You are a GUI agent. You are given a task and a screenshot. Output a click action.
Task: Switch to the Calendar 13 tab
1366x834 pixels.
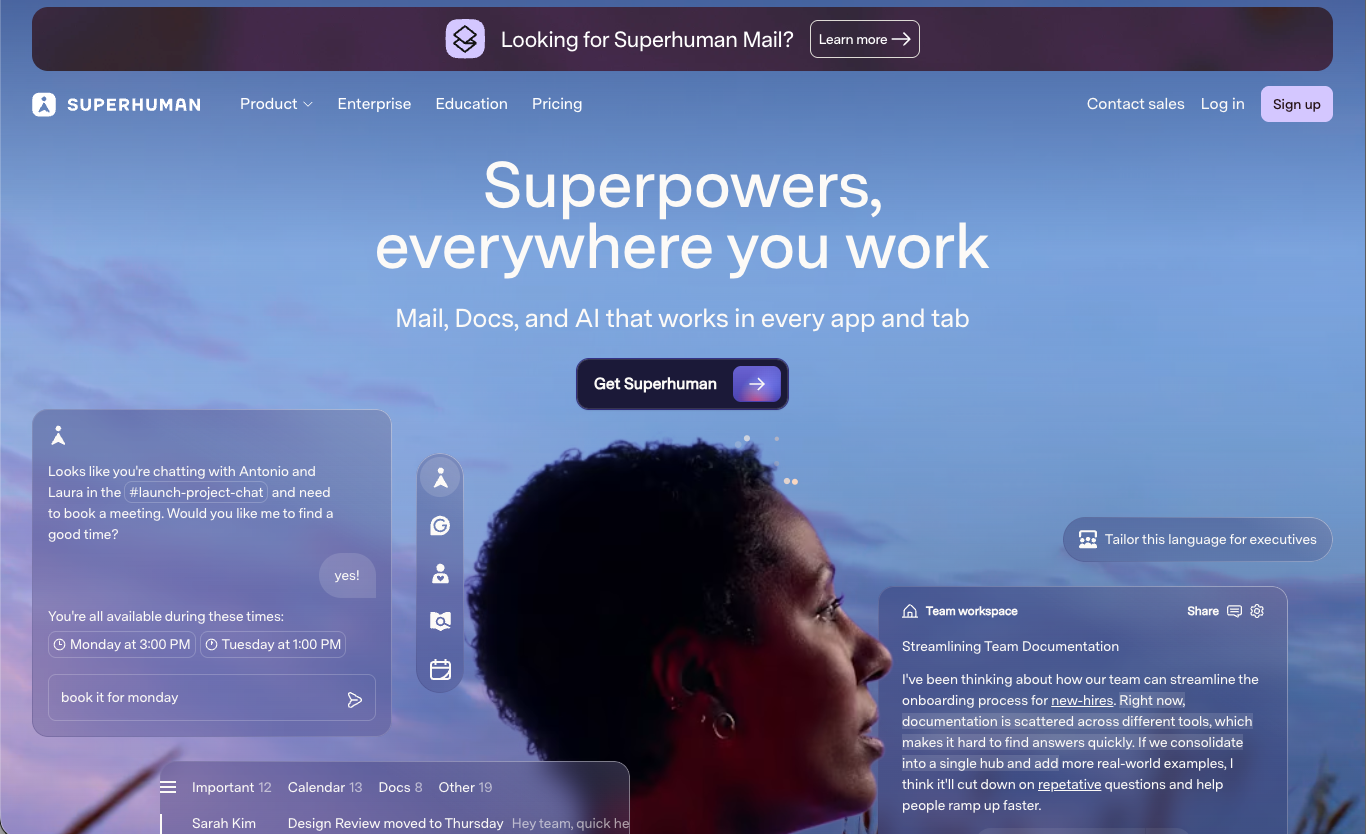[325, 787]
